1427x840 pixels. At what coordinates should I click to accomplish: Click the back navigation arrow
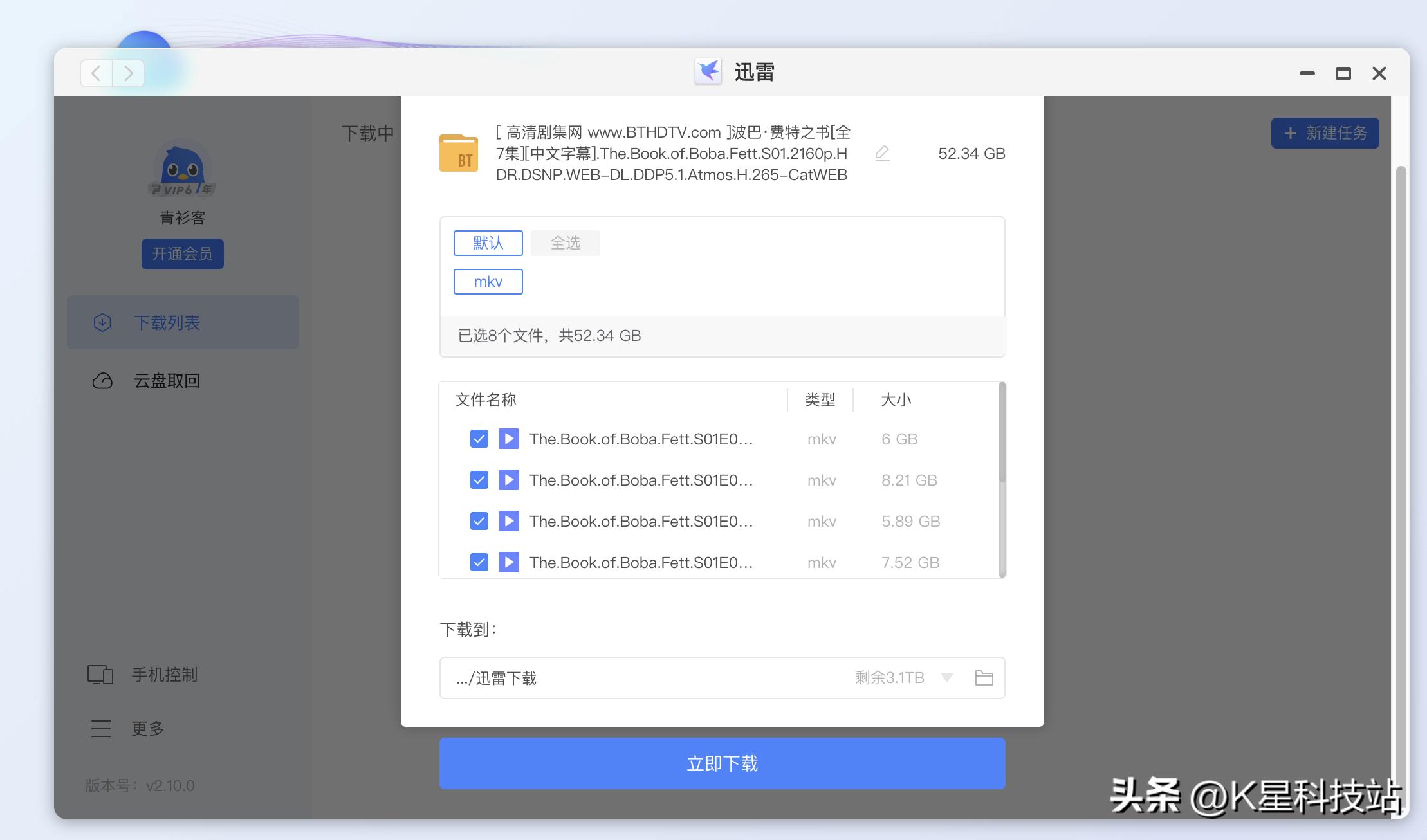coord(95,73)
